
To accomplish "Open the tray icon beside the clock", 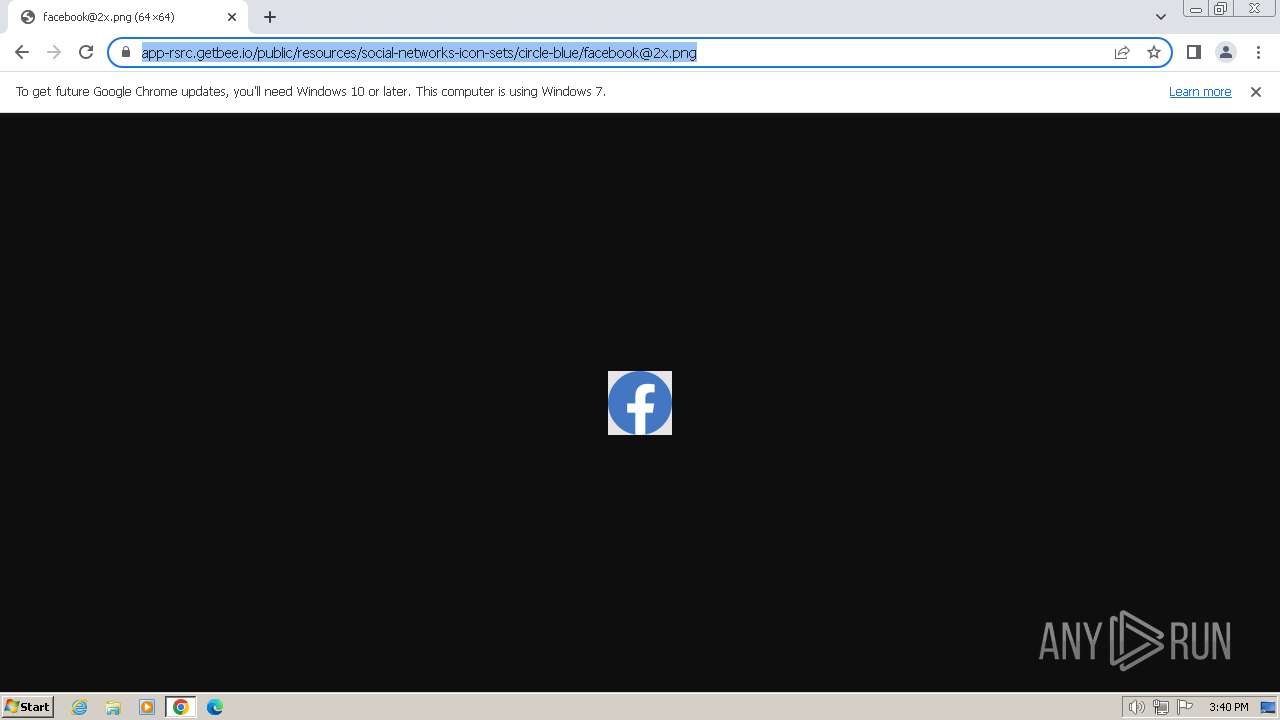I will (x=1268, y=707).
